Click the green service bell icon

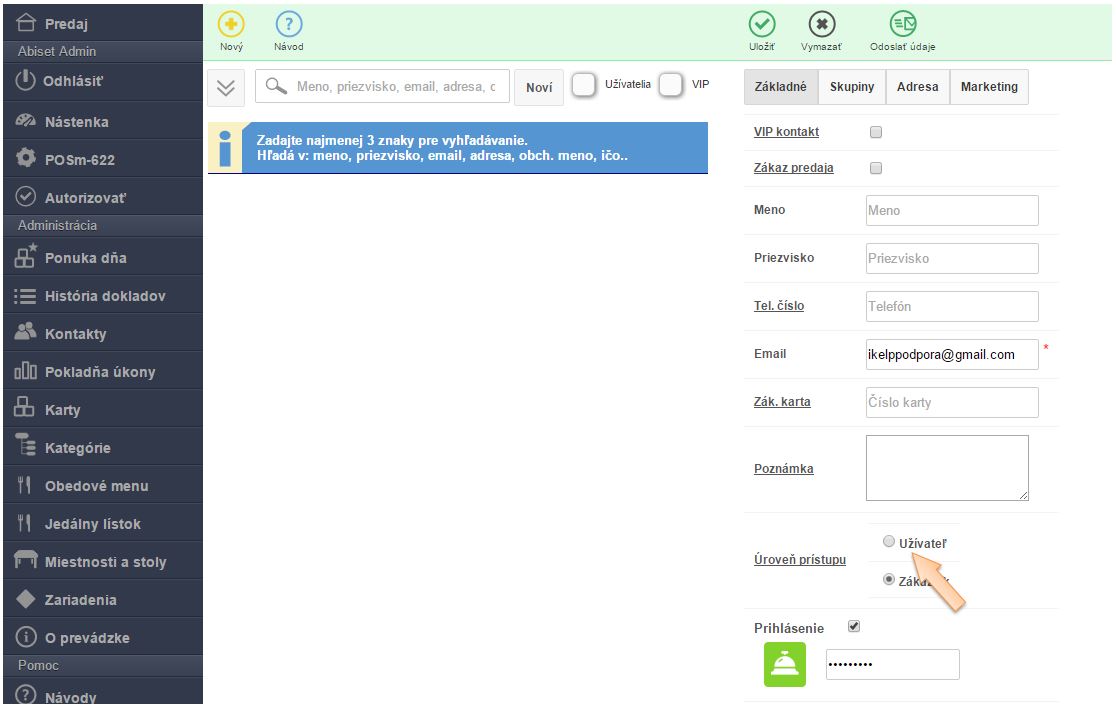click(785, 665)
